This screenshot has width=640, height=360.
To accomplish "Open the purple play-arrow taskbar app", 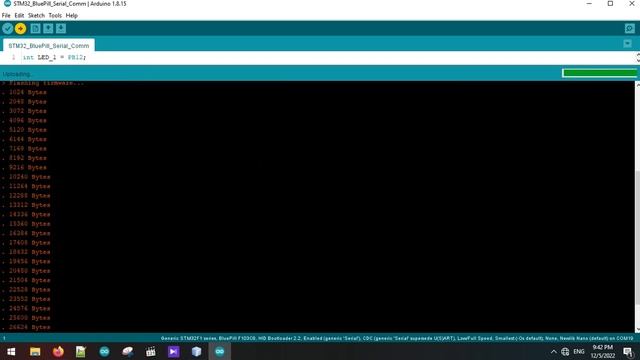I will pos(173,351).
